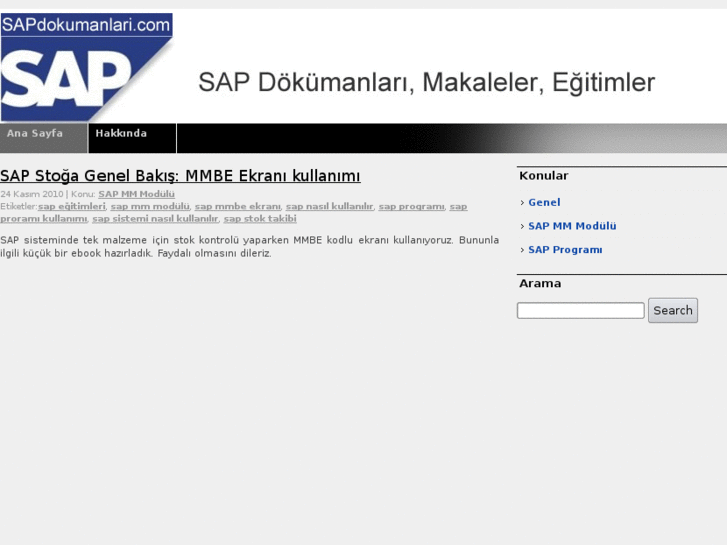The height and width of the screenshot is (545, 727).
Task: Select the sap sistemi nasıl kullanılır tag
Action: 155,218
